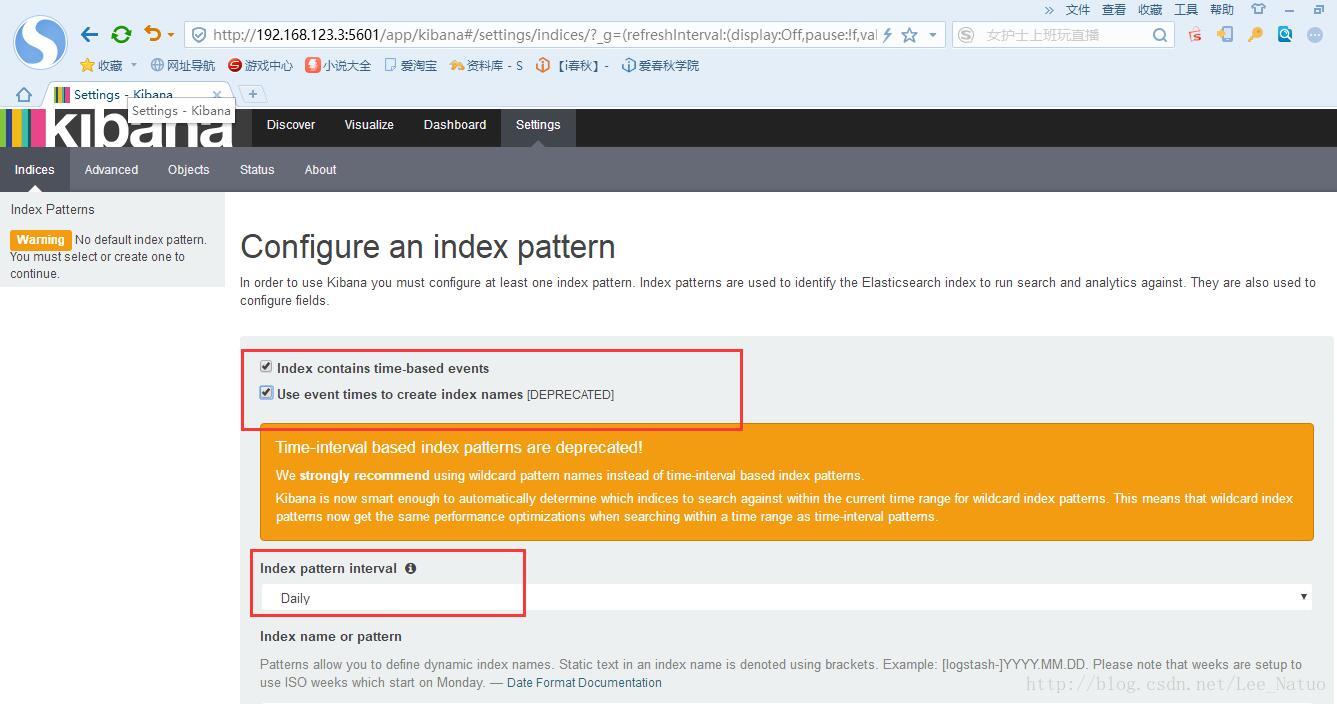Go to the Discover tab
Viewport: 1337px width, 704px height.
pyautogui.click(x=291, y=125)
